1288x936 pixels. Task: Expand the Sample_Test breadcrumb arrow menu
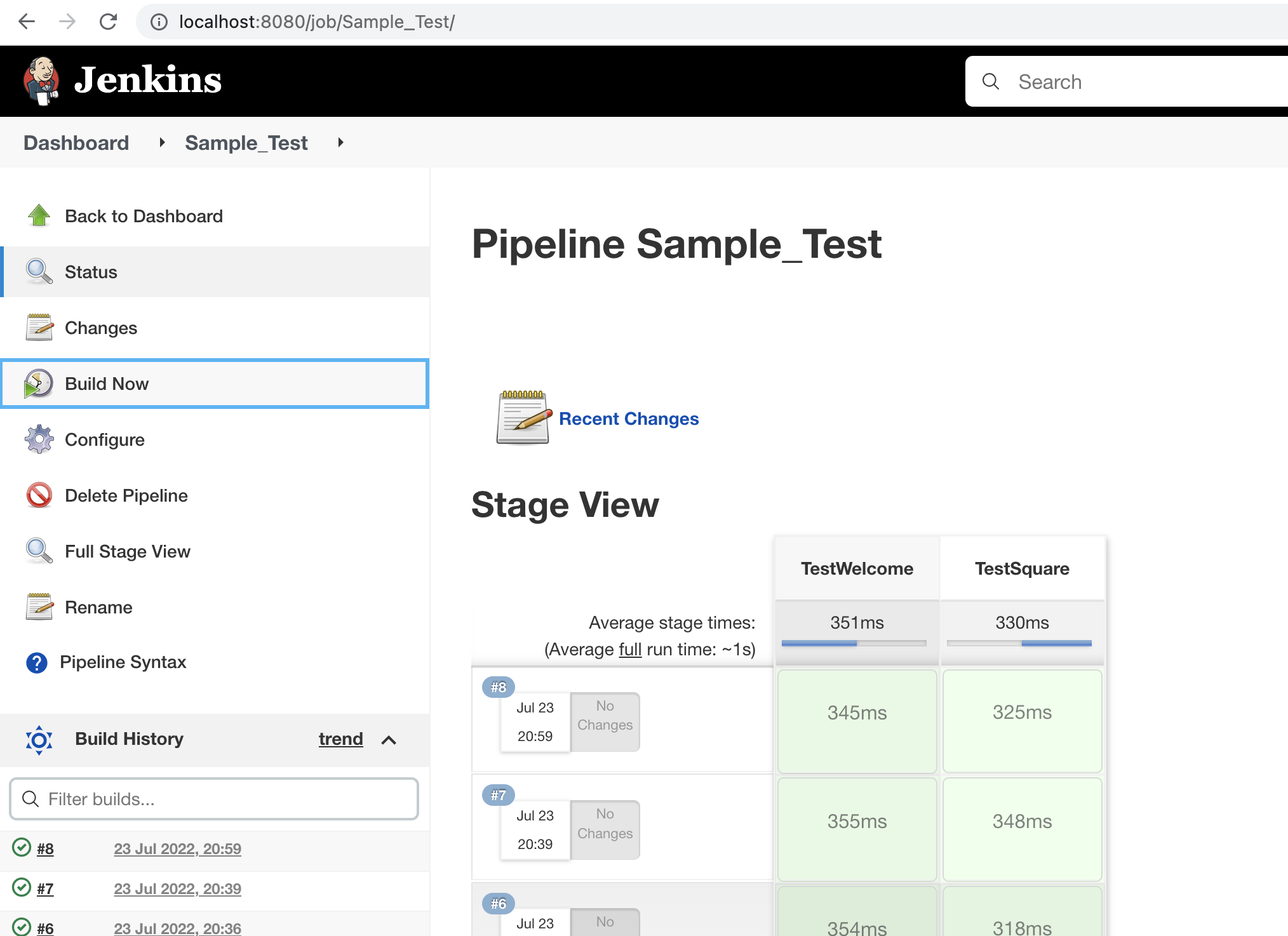(x=341, y=143)
